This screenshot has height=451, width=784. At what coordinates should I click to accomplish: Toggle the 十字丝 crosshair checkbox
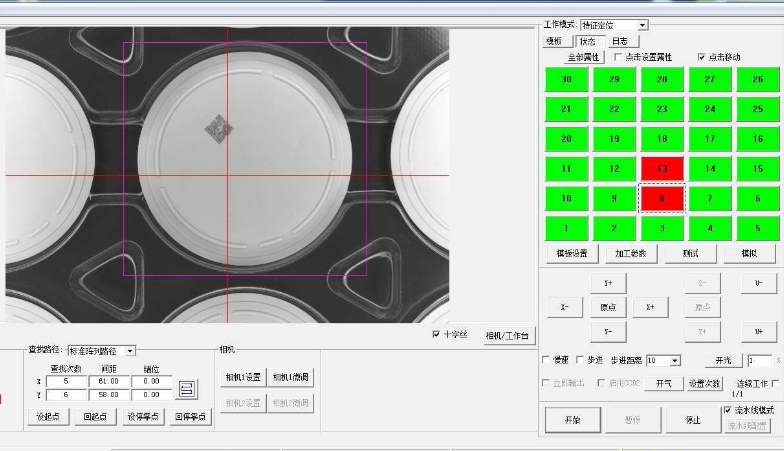(436, 334)
